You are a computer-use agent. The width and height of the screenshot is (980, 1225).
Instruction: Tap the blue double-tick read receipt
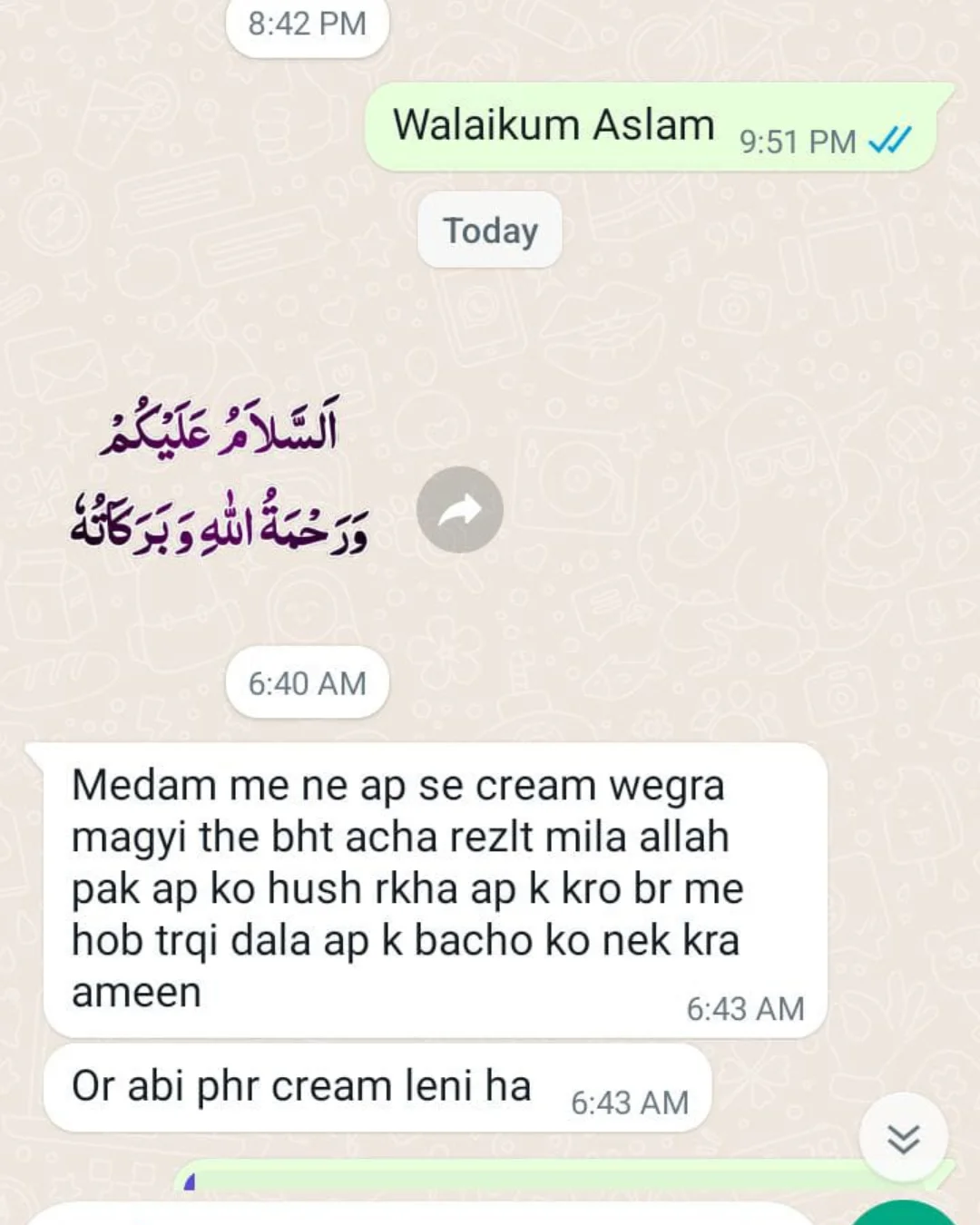coord(889,141)
